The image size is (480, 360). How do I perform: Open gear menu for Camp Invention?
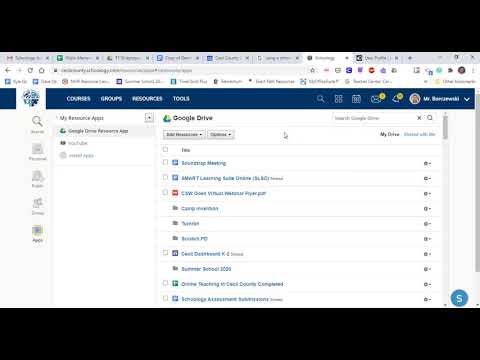pos(427,209)
